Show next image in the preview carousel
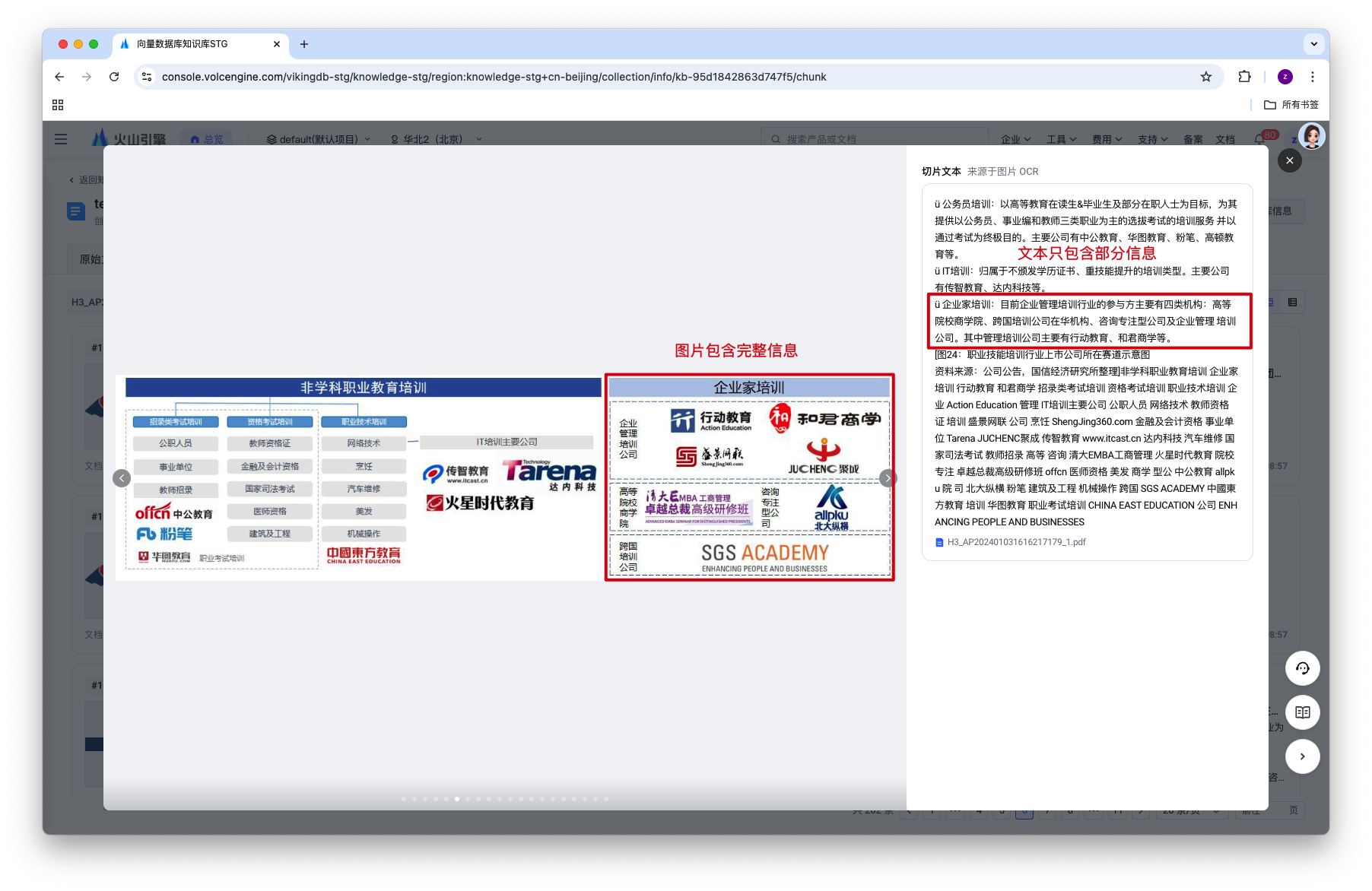This screenshot has width=1372, height=891. click(x=887, y=477)
